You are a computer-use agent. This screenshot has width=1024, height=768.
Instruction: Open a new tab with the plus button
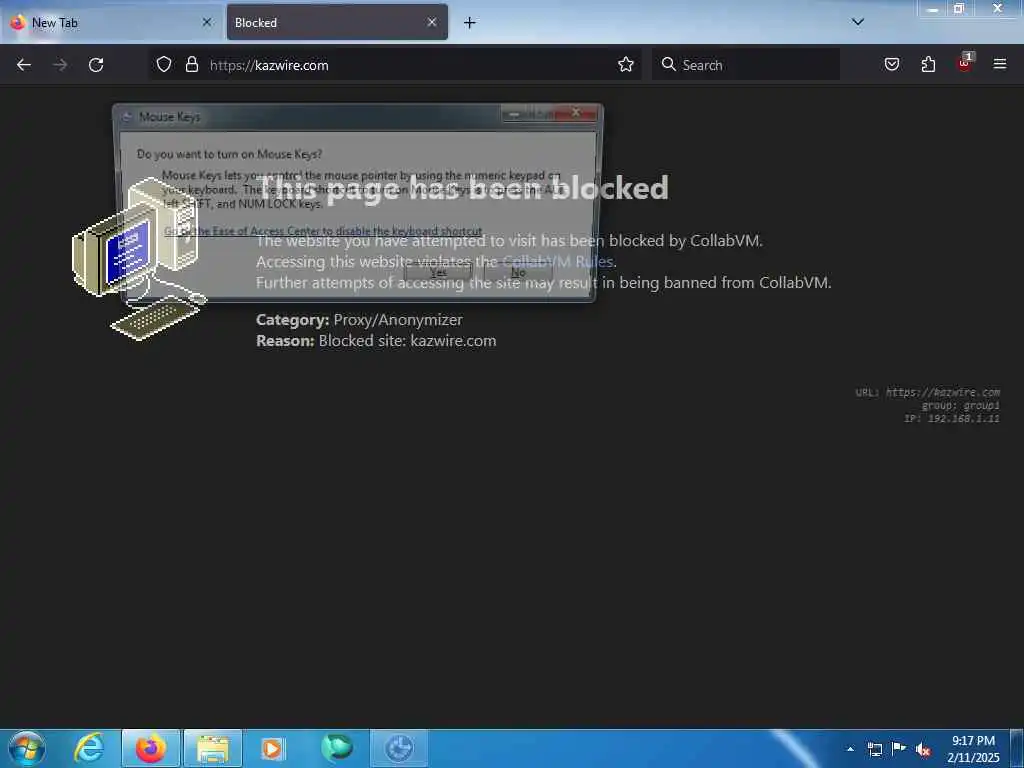[470, 23]
